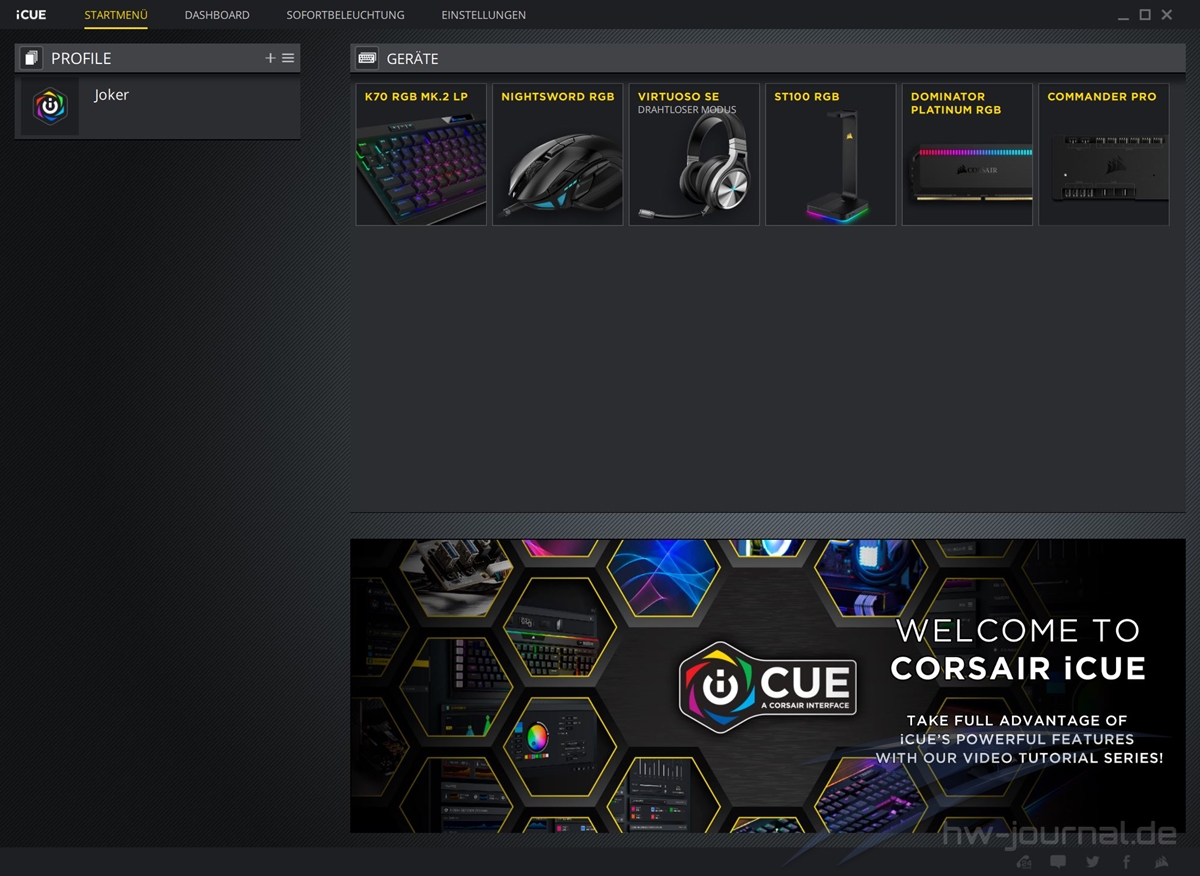
Task: Open the Facebook icon in footer
Action: click(1127, 862)
